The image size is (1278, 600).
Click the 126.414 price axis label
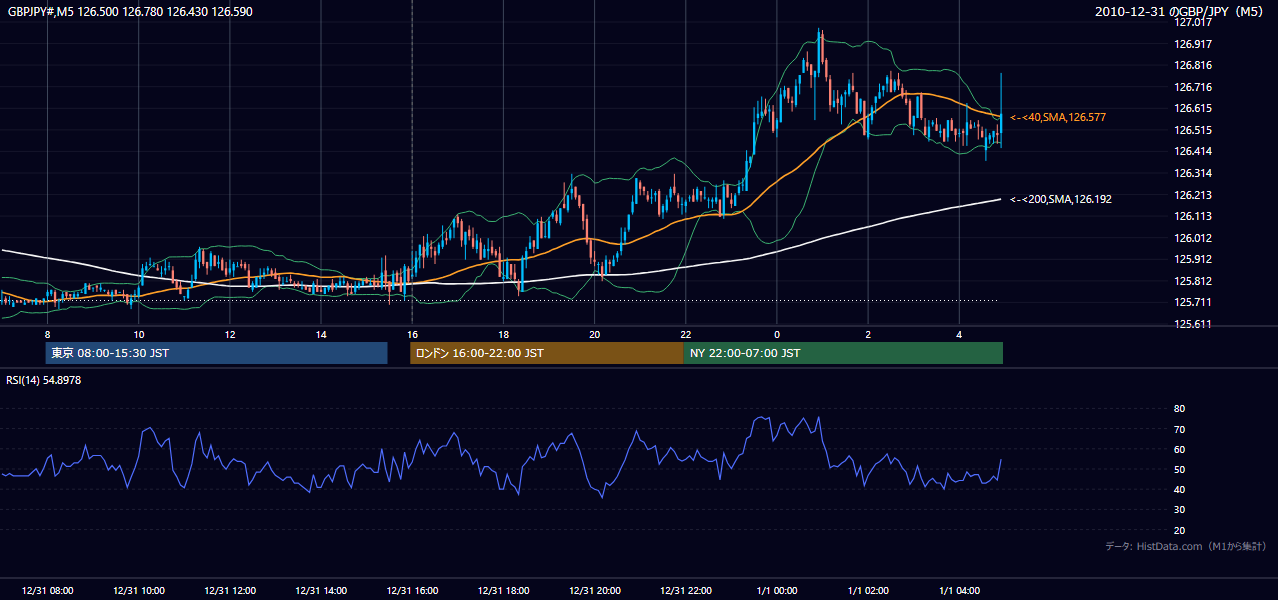pos(1193,151)
